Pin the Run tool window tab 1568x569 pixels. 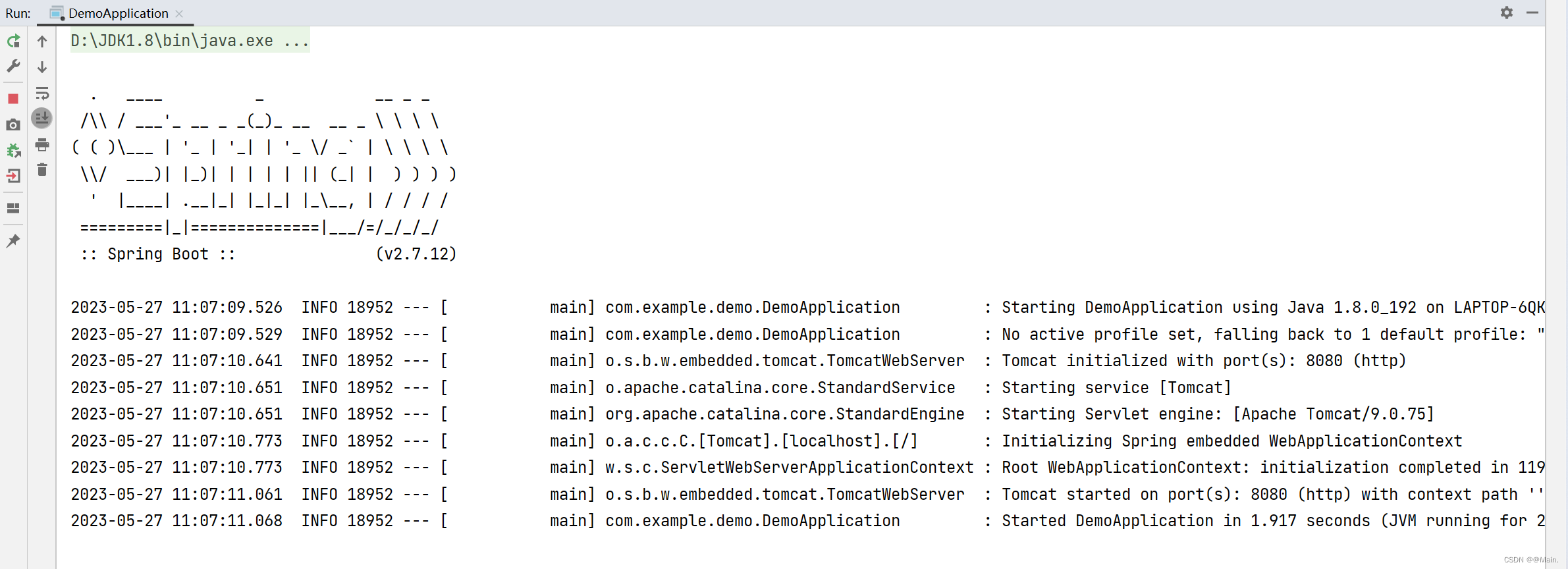pyautogui.click(x=13, y=240)
